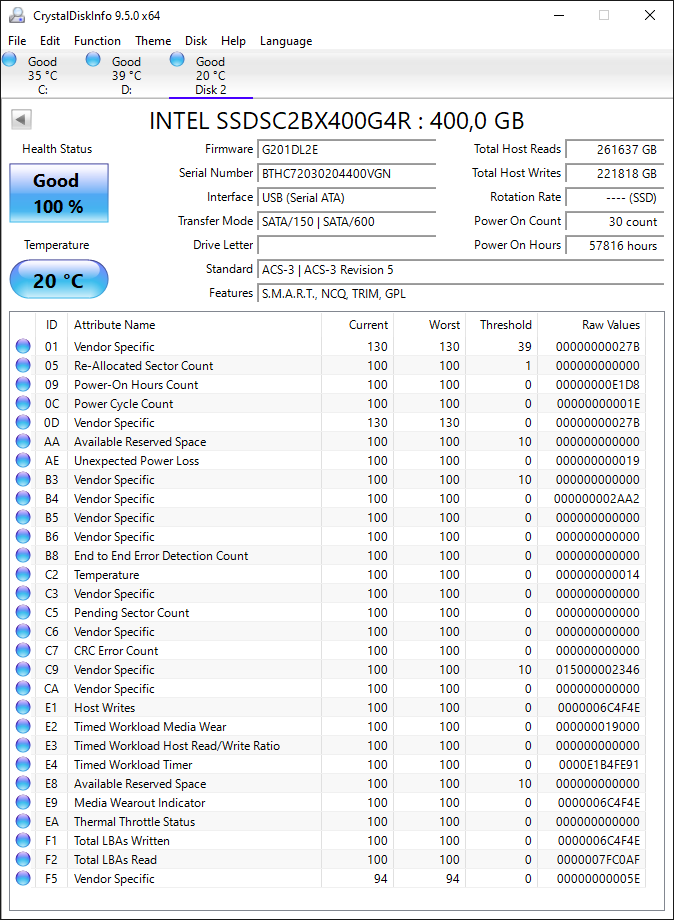Click the status icon for attribute 0D

coord(23,422)
